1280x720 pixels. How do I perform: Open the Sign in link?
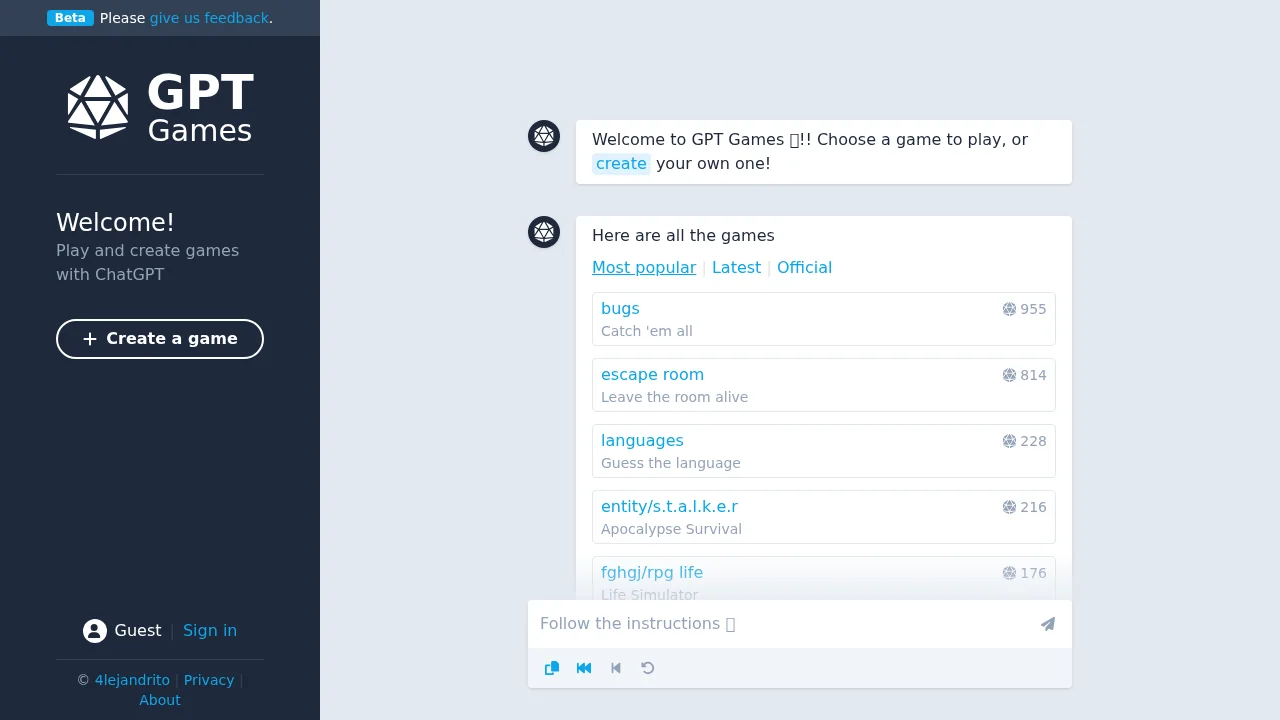(x=210, y=630)
